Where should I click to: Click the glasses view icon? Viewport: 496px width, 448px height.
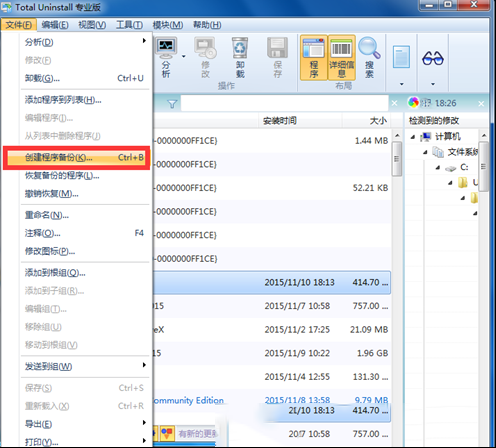(433, 58)
